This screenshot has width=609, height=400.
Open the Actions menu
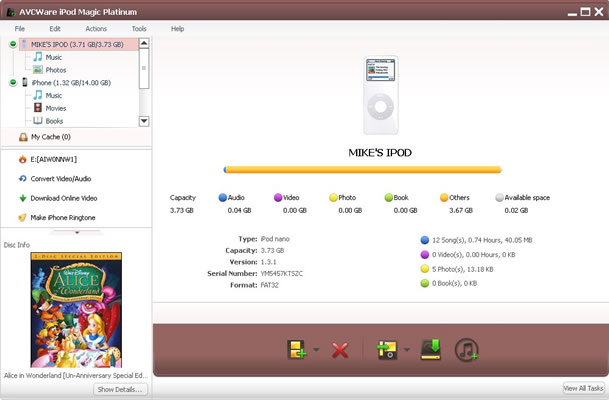[x=96, y=29]
